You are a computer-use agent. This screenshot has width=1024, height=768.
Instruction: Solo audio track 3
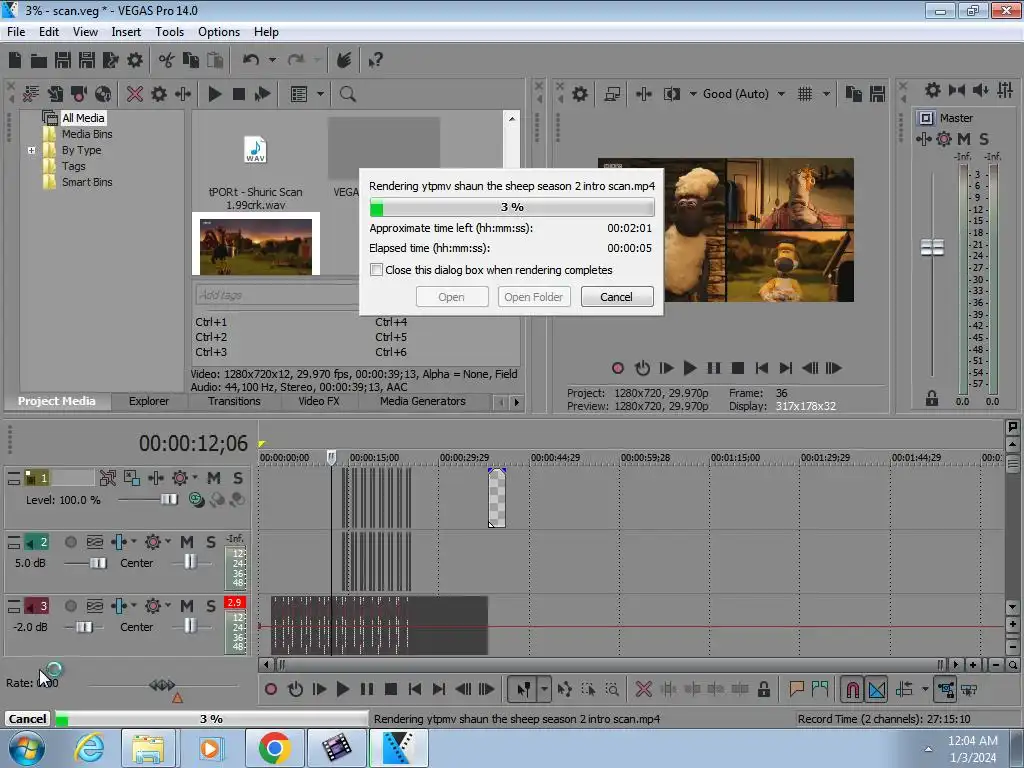click(x=211, y=606)
